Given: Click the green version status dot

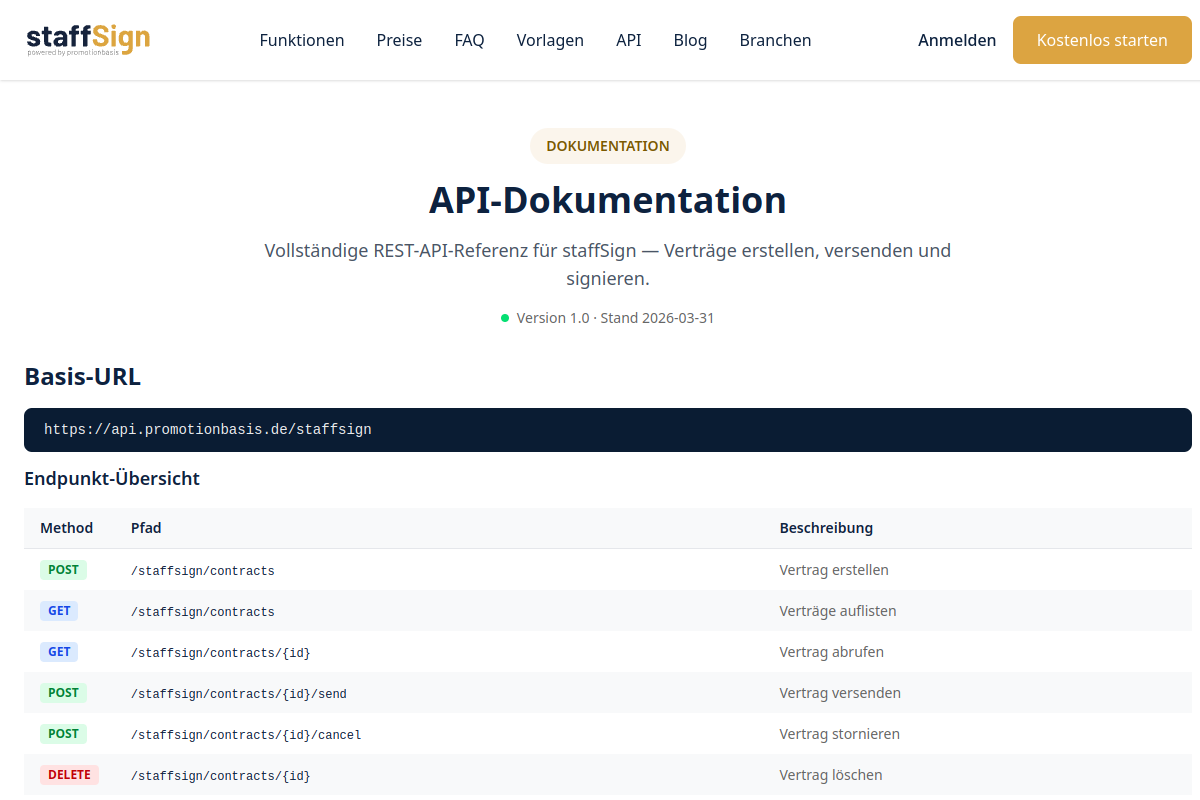Looking at the screenshot, I should [x=505, y=318].
